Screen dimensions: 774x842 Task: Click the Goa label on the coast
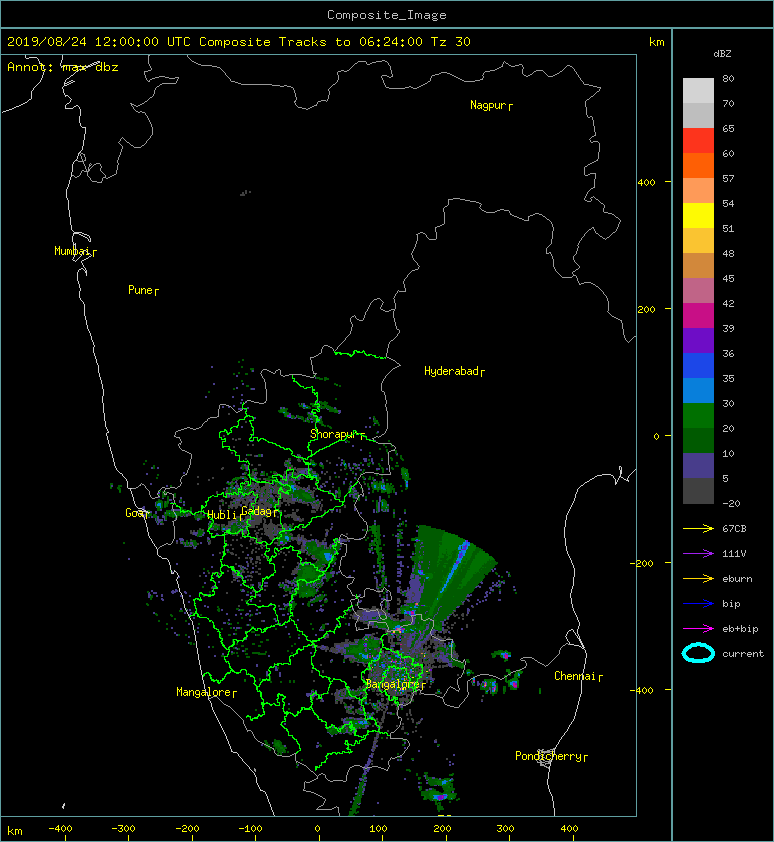coord(136,513)
